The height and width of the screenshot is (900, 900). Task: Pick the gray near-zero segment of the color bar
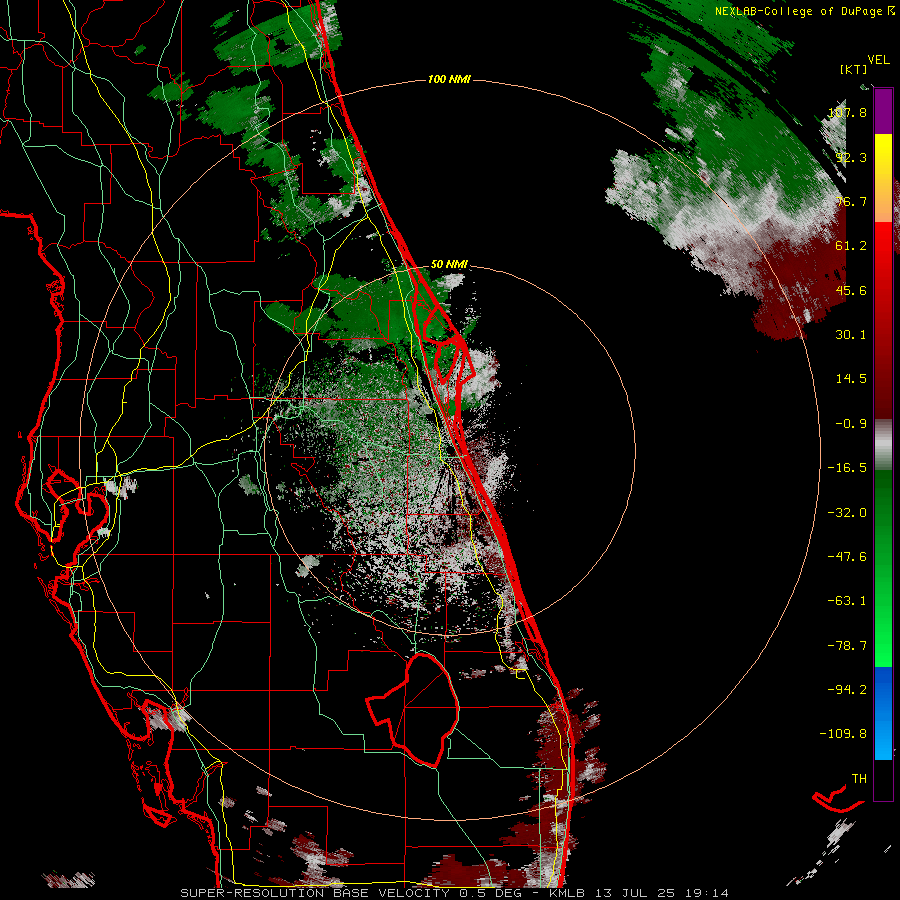[x=883, y=445]
